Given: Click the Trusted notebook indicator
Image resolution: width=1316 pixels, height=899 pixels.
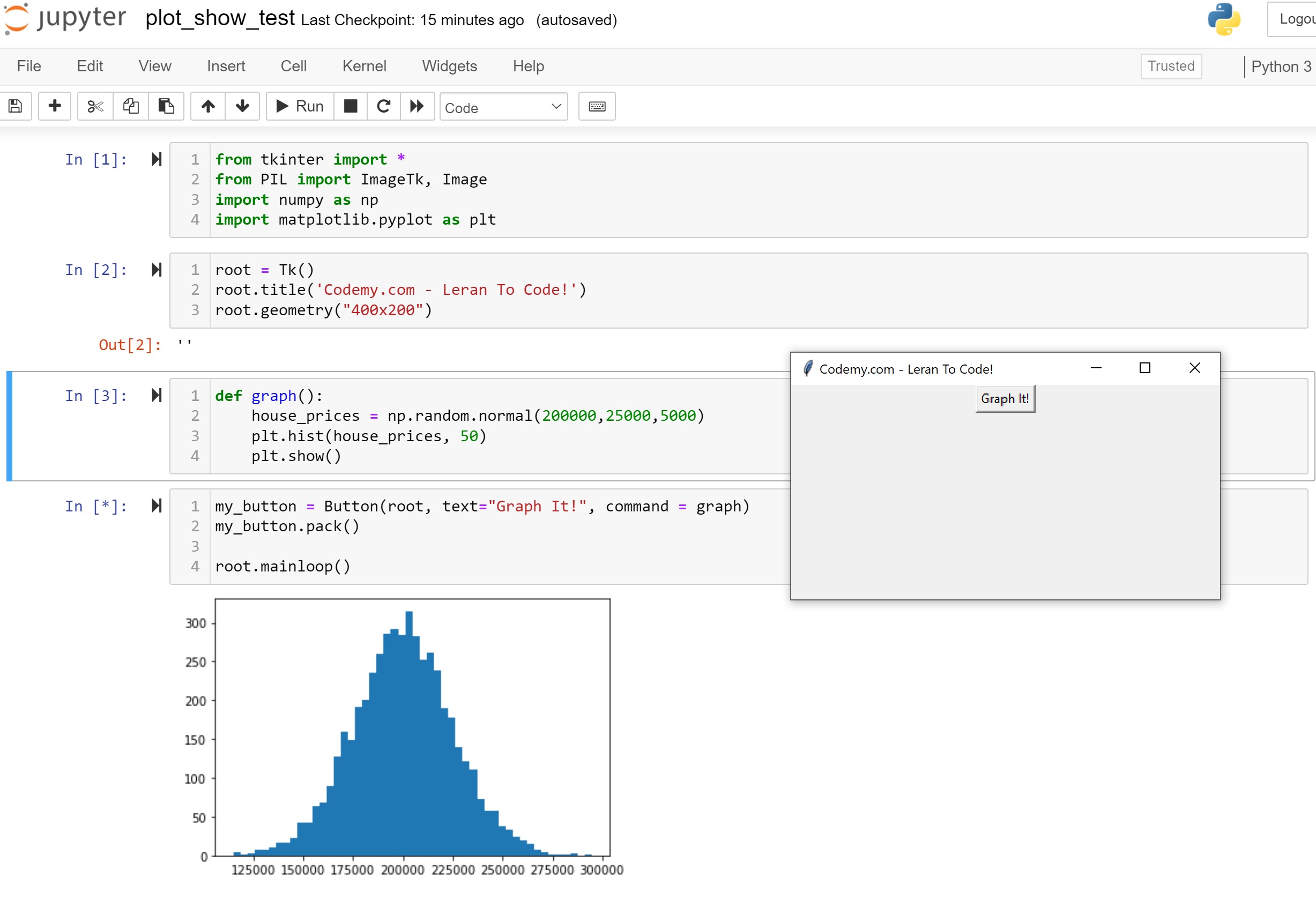Looking at the screenshot, I should pyautogui.click(x=1171, y=66).
